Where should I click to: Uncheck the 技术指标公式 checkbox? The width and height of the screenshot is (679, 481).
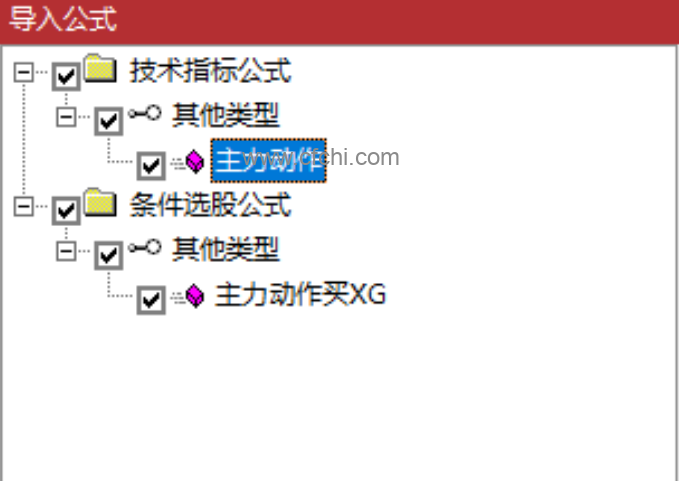pos(66,77)
